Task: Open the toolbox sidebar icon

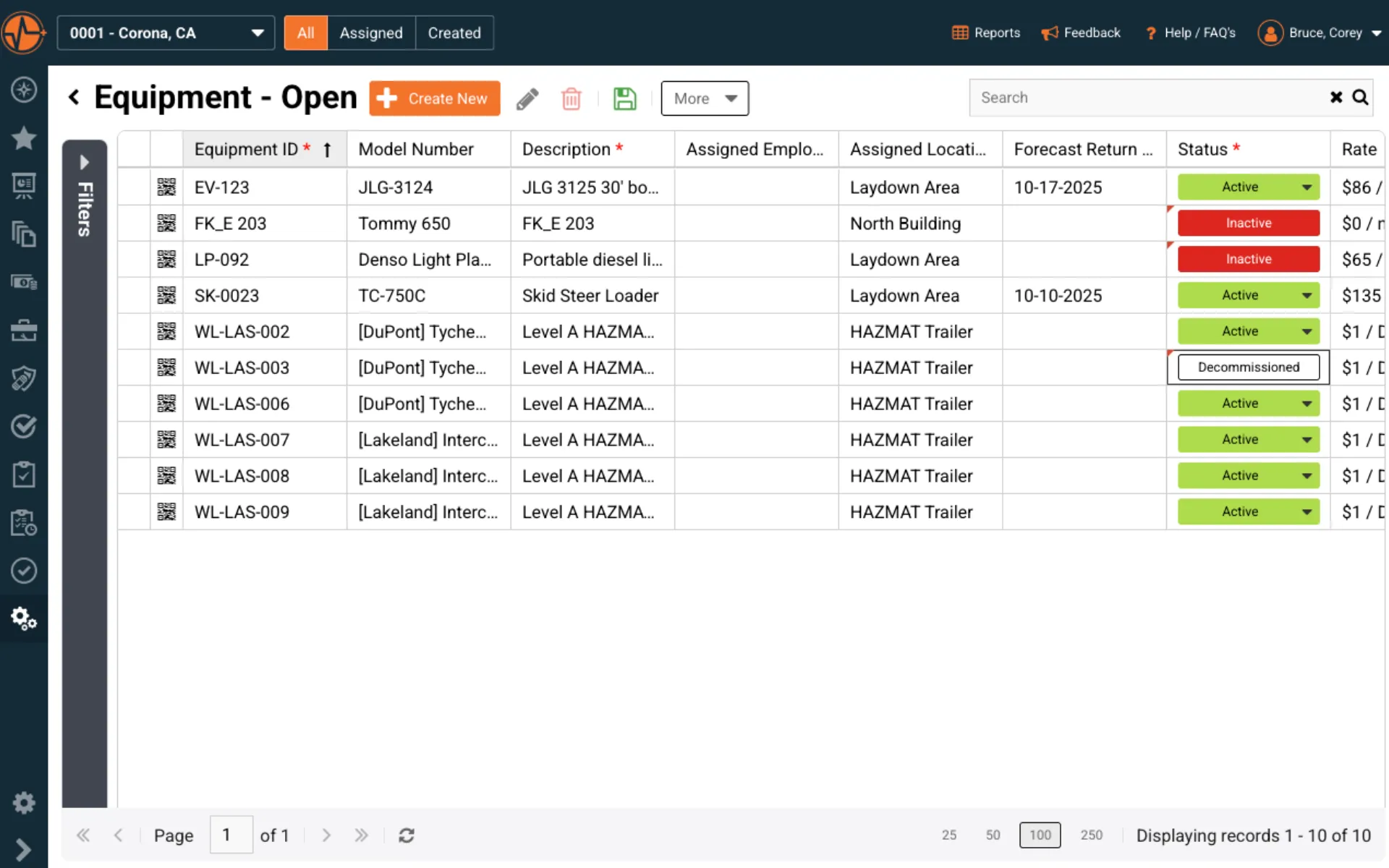Action: click(24, 331)
